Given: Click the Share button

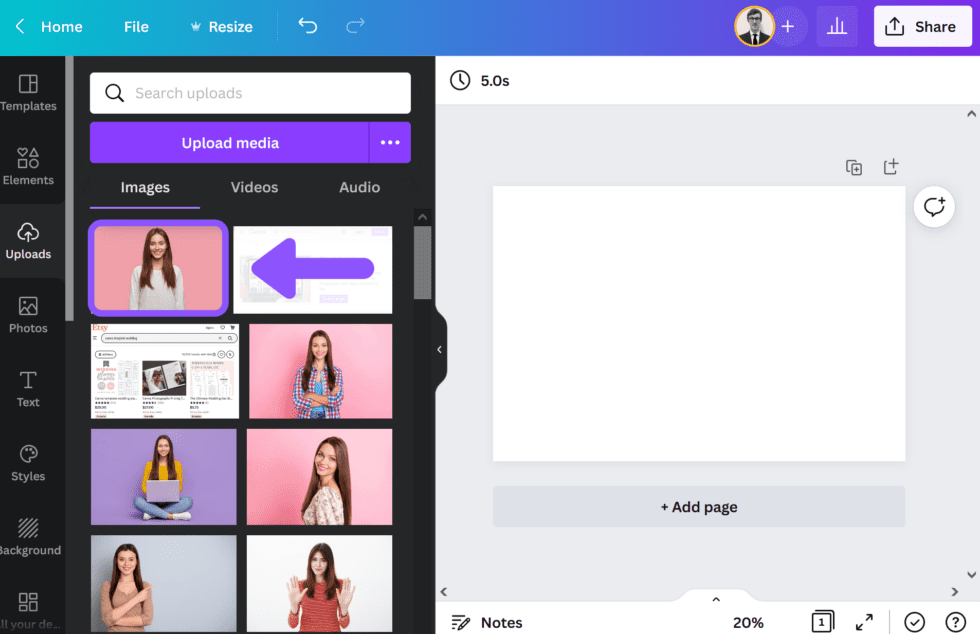Looking at the screenshot, I should tap(922, 26).
